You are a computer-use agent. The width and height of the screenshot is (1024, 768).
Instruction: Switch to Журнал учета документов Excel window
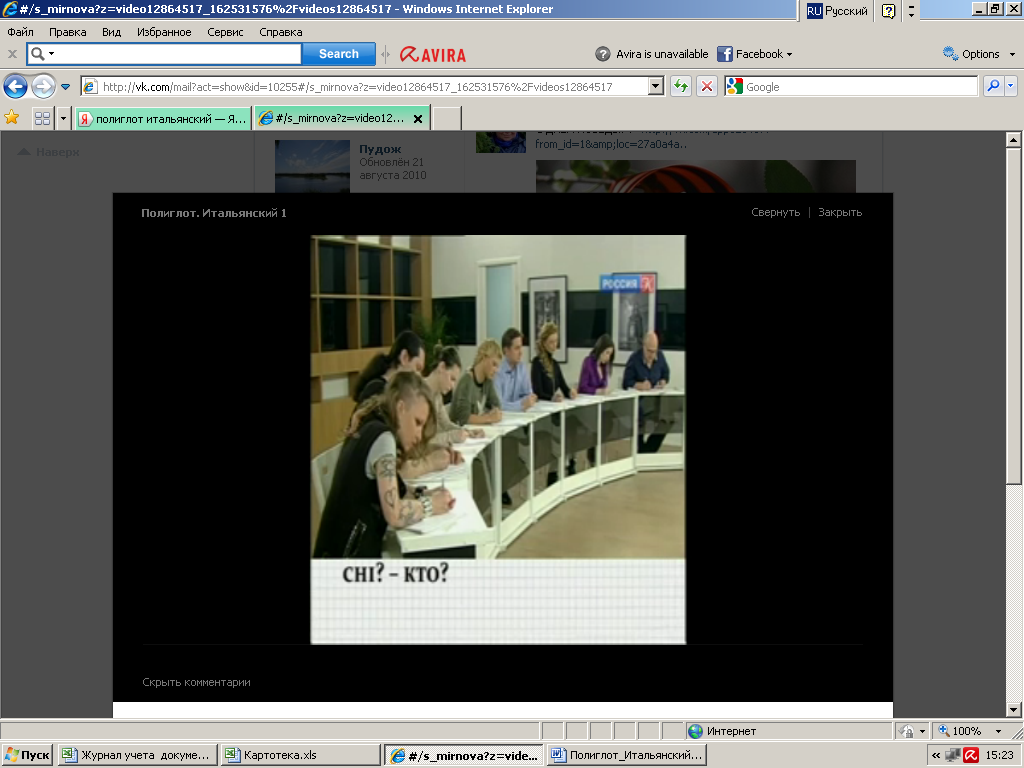[x=136, y=755]
